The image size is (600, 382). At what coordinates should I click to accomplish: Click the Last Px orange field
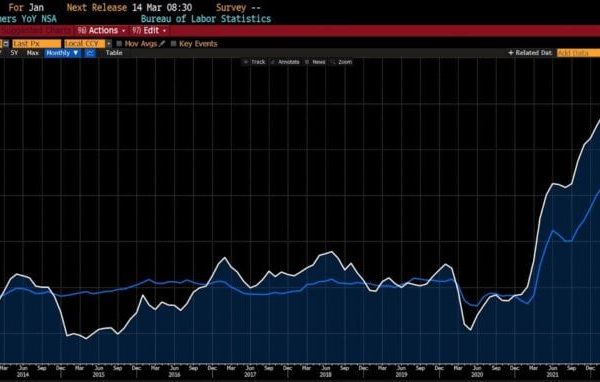tap(36, 44)
